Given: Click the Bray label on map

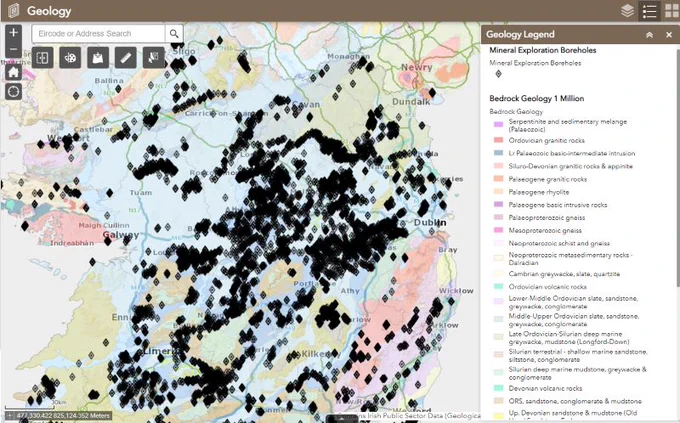Looking at the screenshot, I should coord(448,250).
